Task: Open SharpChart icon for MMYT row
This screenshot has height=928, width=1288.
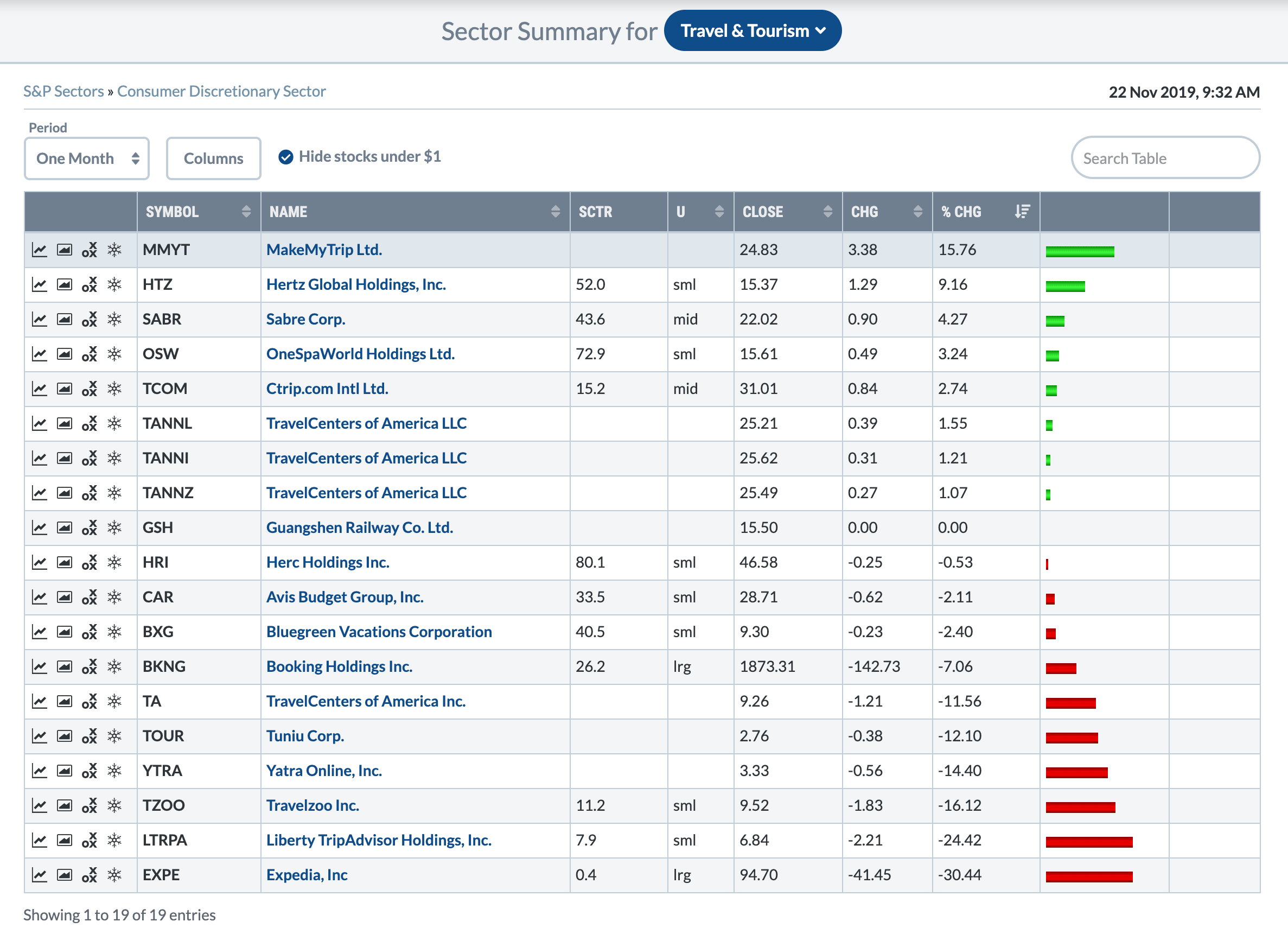Action: click(39, 250)
